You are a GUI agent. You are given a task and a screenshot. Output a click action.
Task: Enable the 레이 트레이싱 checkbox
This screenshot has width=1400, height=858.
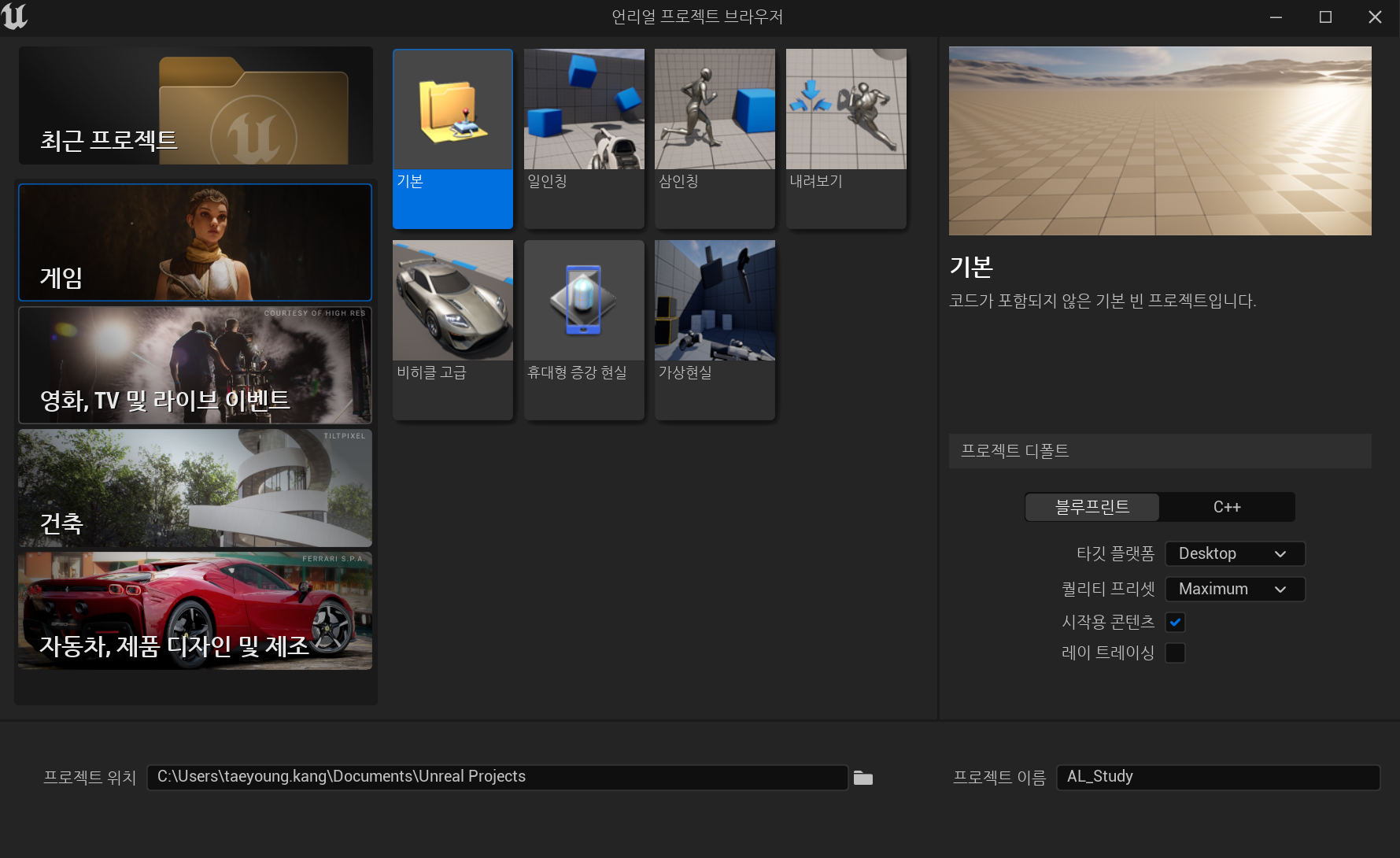coord(1175,653)
